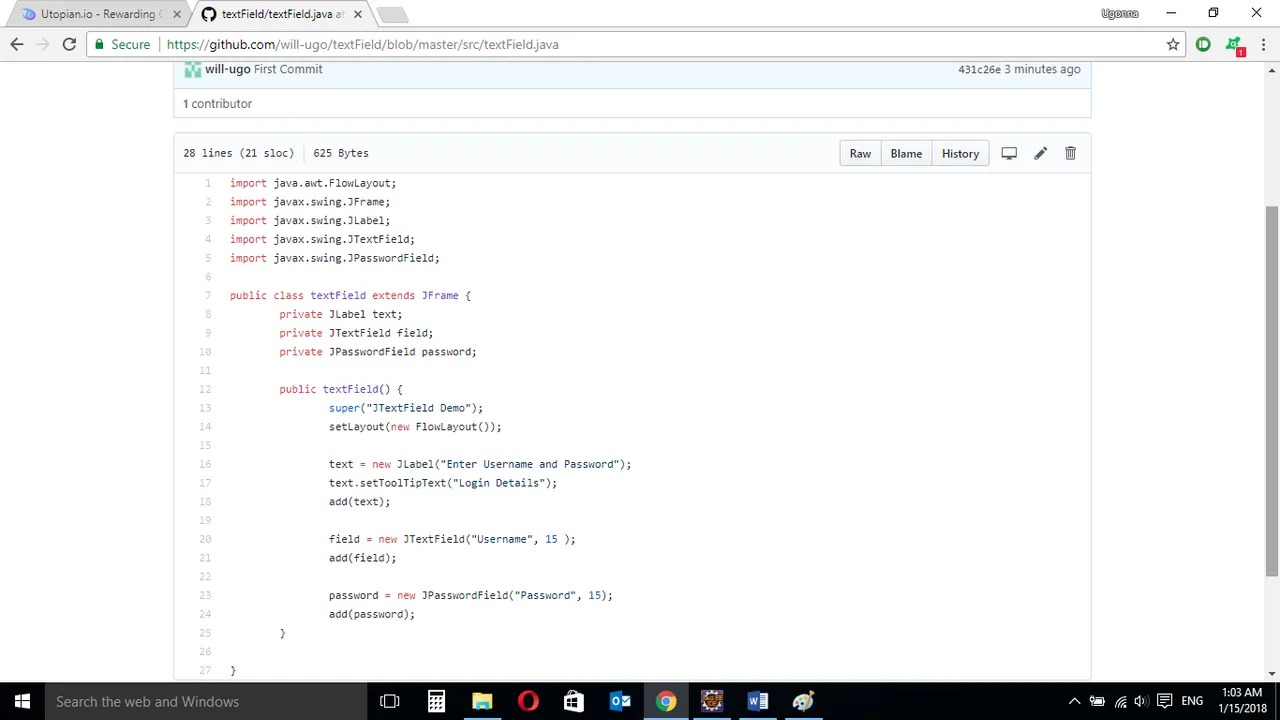Screen dimensions: 1280x720
Task: Bookmark this page with the star
Action: (1173, 44)
